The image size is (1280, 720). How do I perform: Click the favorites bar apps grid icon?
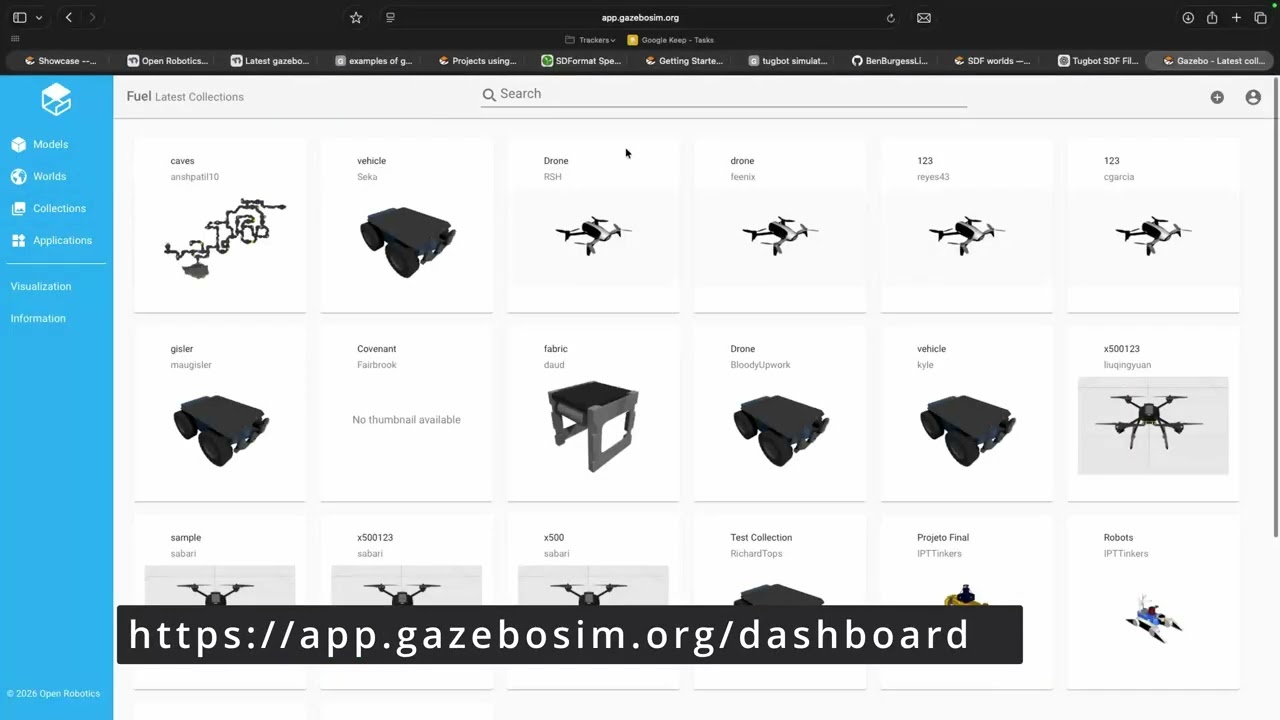coord(15,39)
